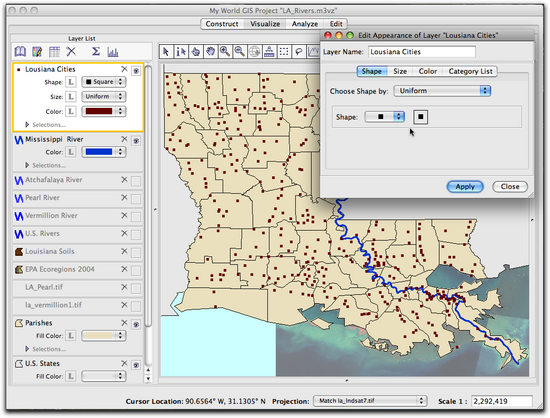The image size is (550, 418).
Task: Click the Mississippi River blue color swatch
Action: click(x=99, y=152)
